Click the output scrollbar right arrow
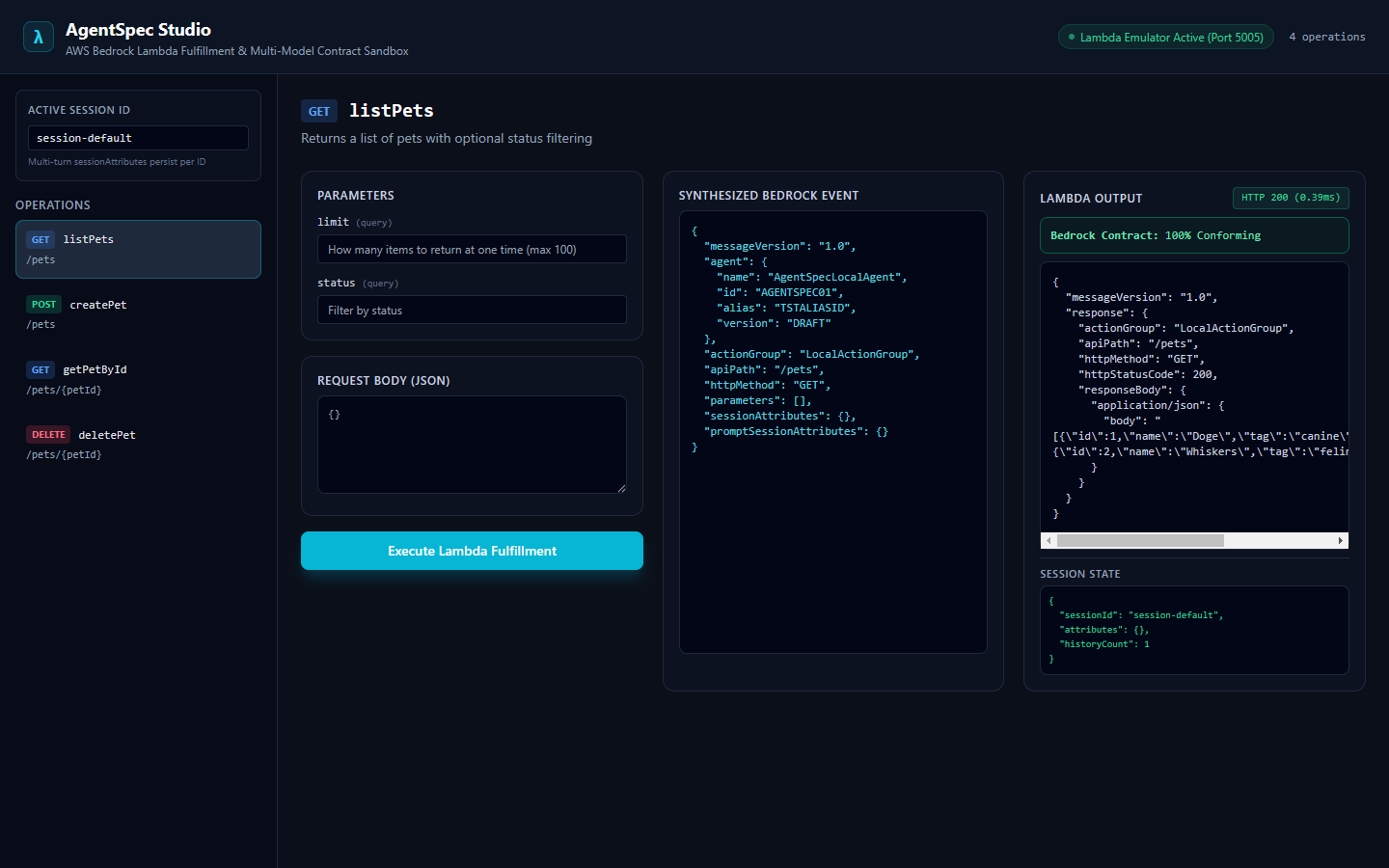 point(1341,541)
